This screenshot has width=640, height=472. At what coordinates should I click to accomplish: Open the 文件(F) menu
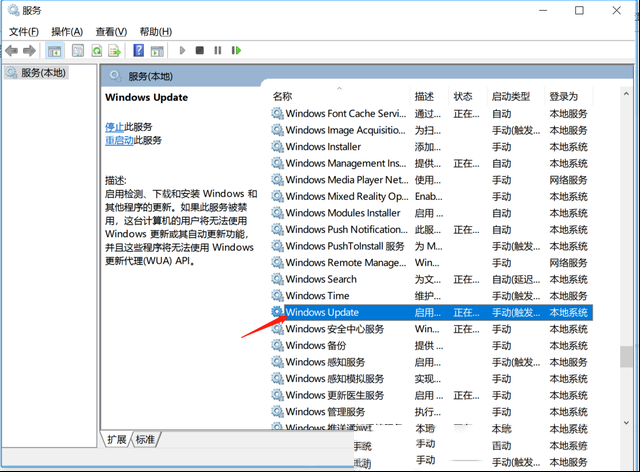pos(24,31)
